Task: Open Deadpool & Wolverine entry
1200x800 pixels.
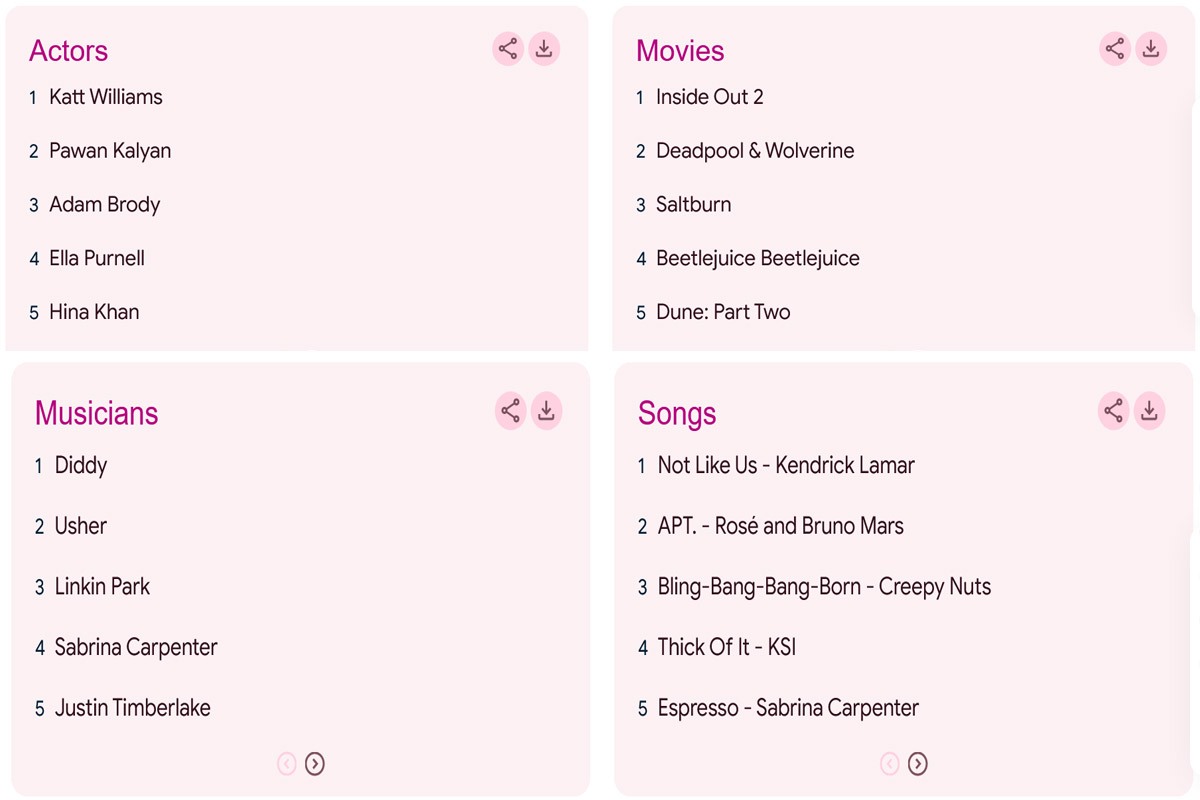Action: point(755,151)
